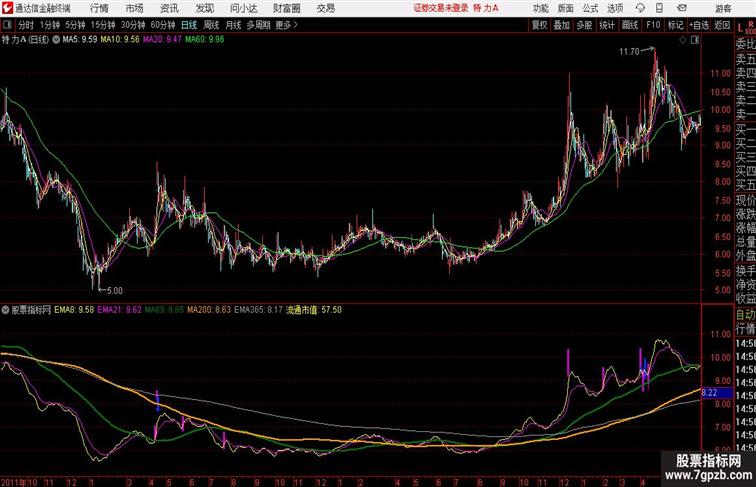Screen dimensions: 756x487
Task: Click the MA5: 9.59 indicator label
Action: click(80, 40)
